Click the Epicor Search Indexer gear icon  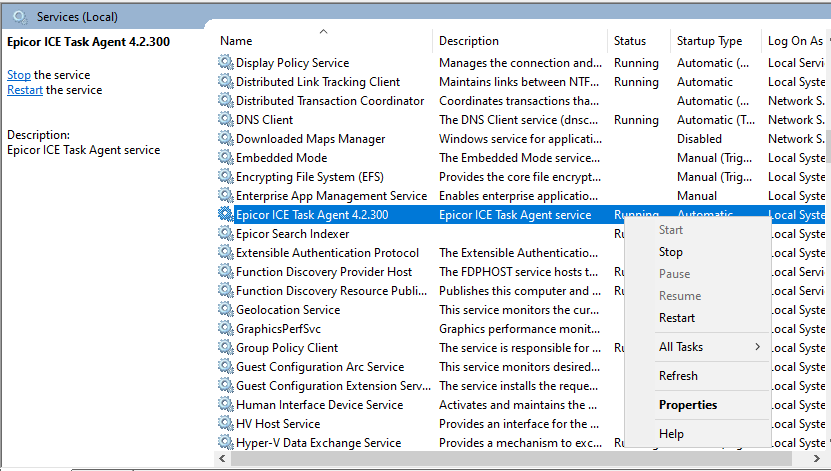click(x=226, y=234)
